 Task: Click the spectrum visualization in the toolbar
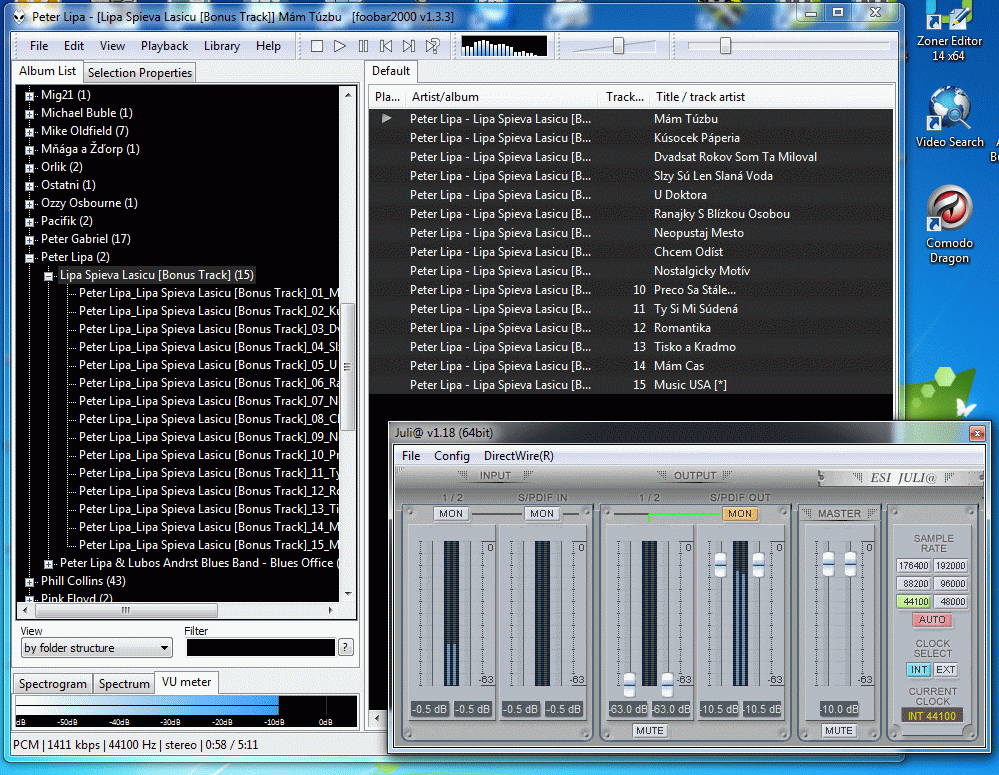point(503,47)
